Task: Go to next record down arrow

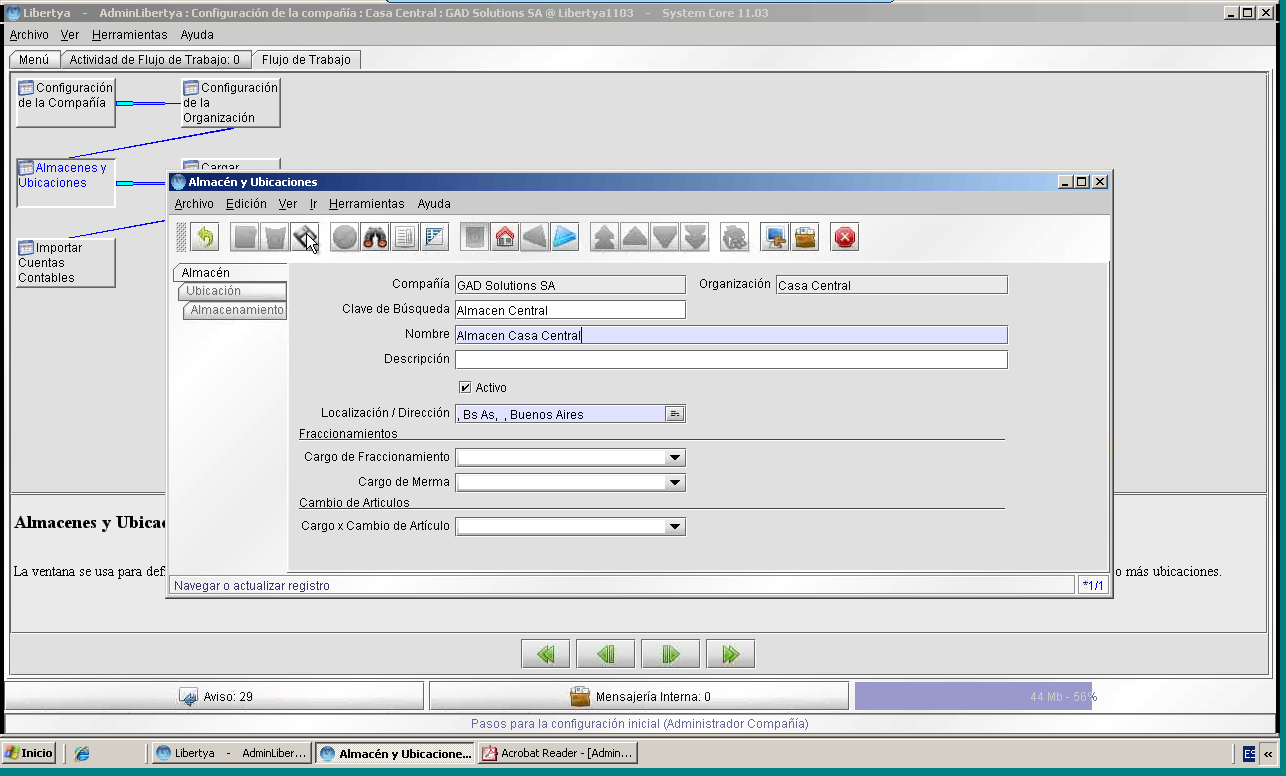Action: click(665, 237)
